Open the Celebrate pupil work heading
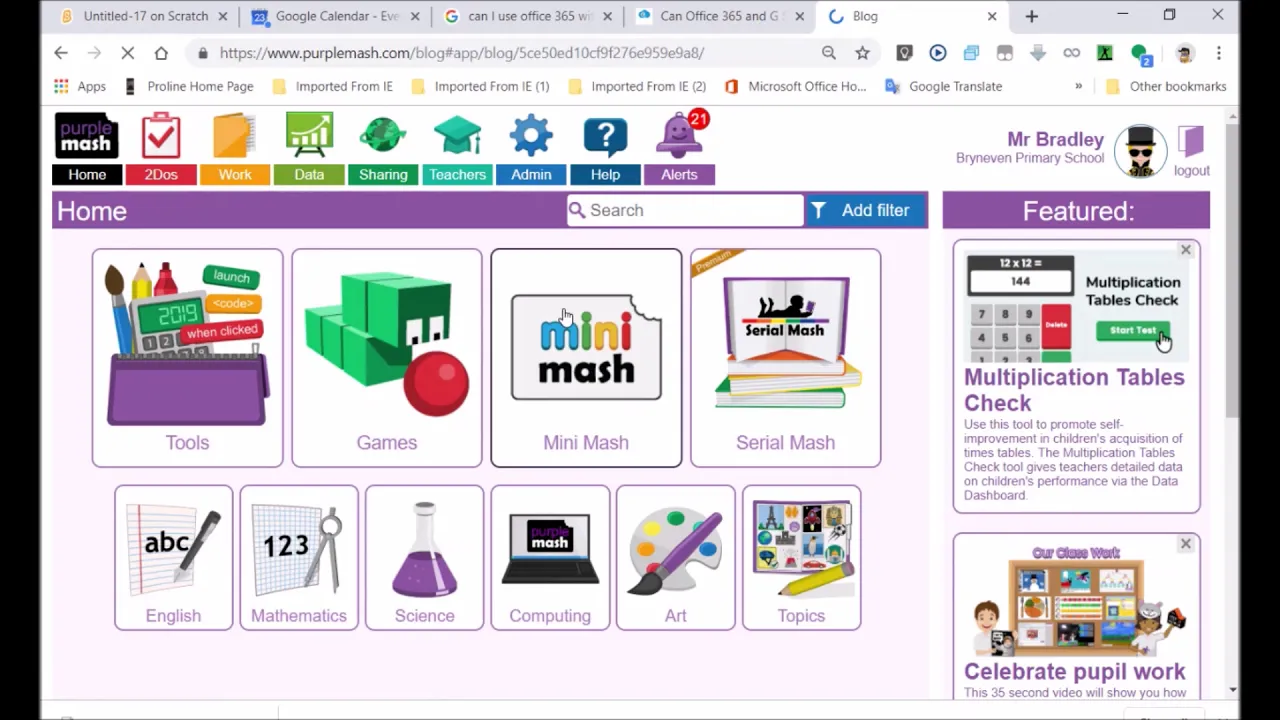Screen dimensions: 1280x720 coord(1074,671)
